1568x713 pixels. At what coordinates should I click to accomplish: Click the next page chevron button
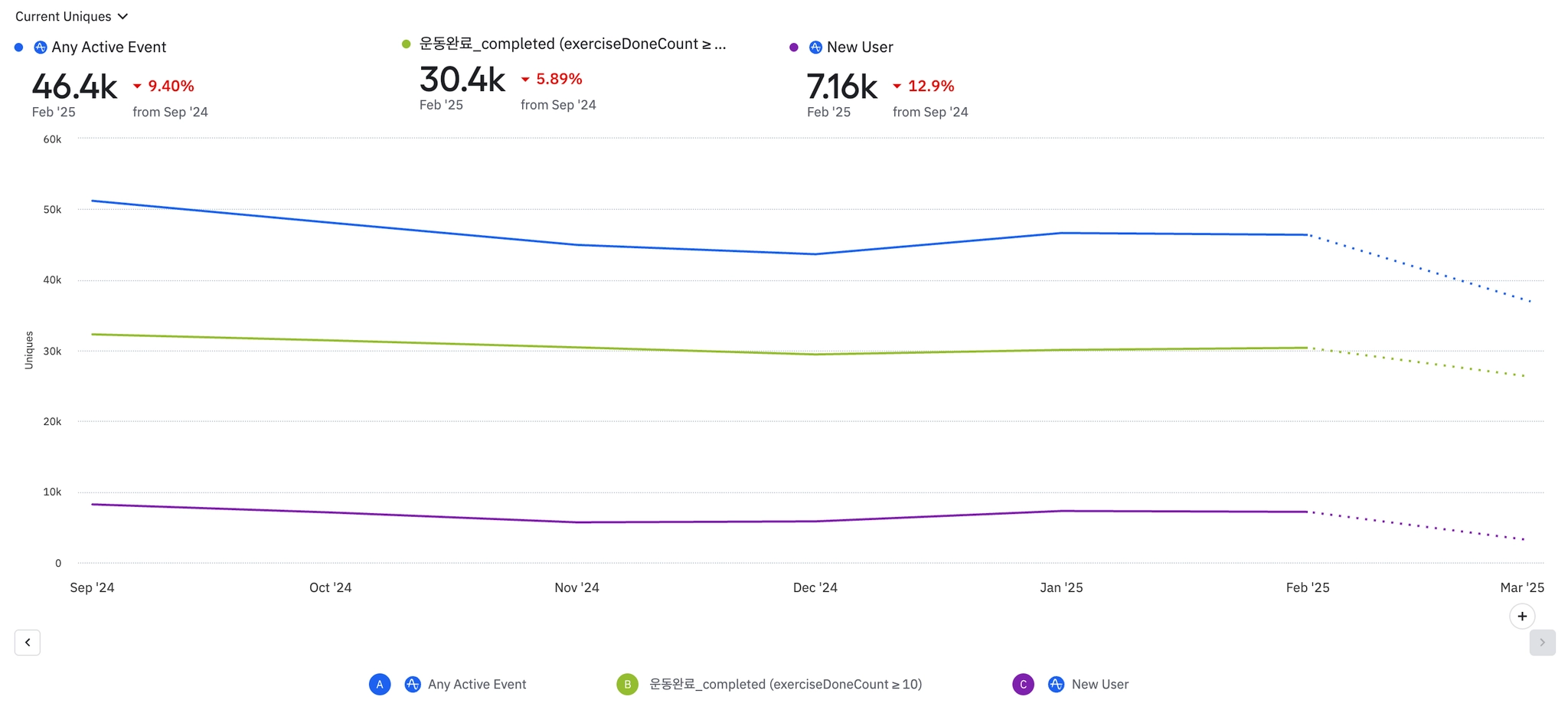(x=1542, y=643)
